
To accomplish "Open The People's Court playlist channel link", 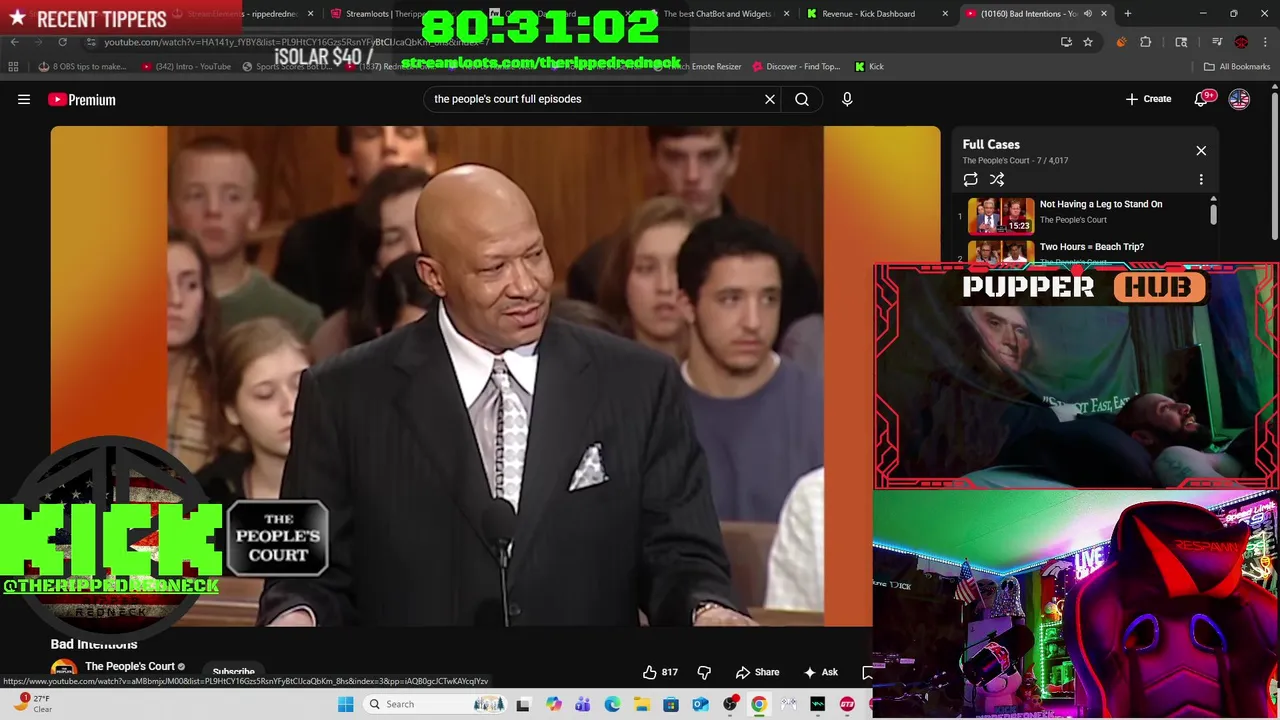I will click(996, 160).
